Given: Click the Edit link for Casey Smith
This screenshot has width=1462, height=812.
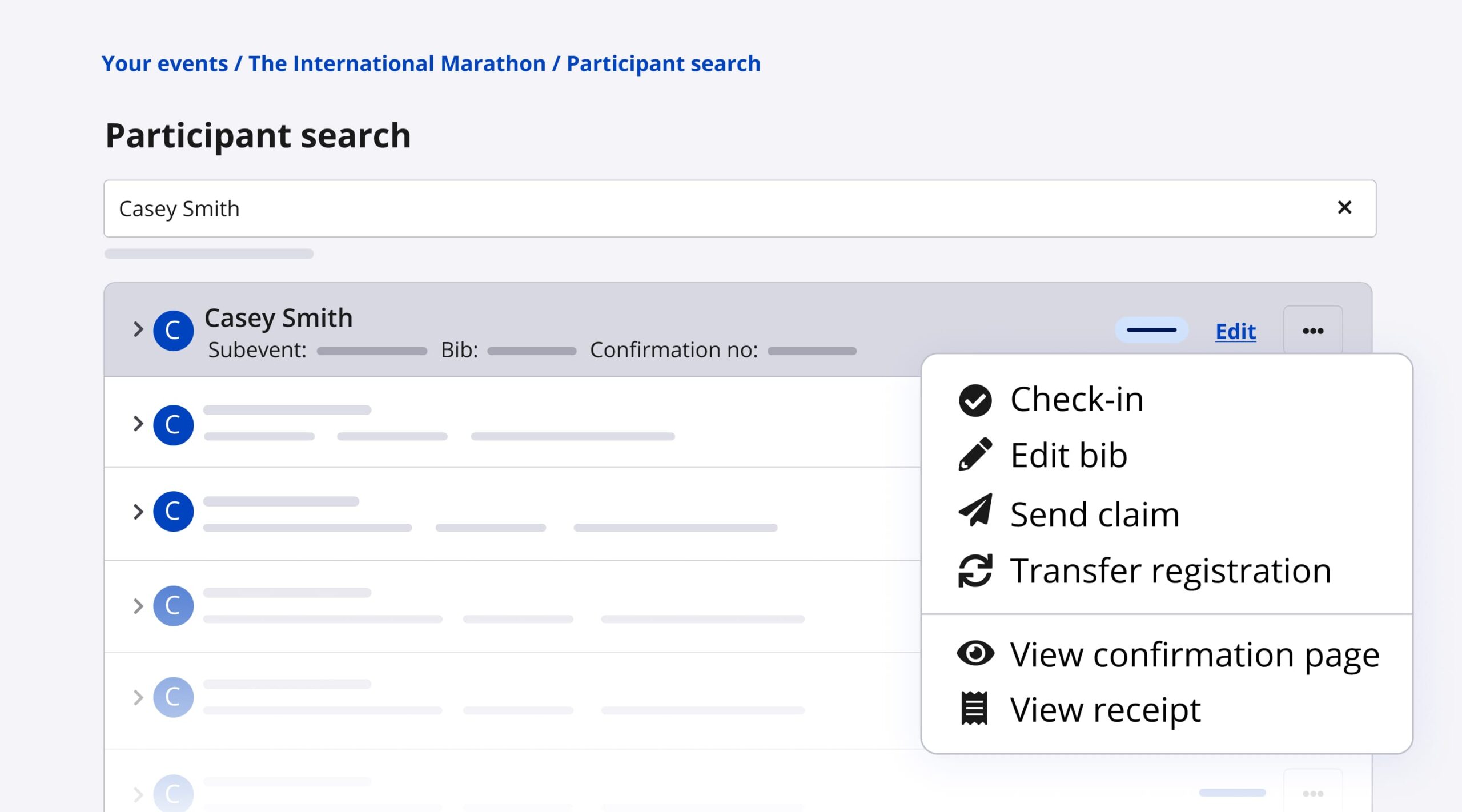Looking at the screenshot, I should (1235, 331).
